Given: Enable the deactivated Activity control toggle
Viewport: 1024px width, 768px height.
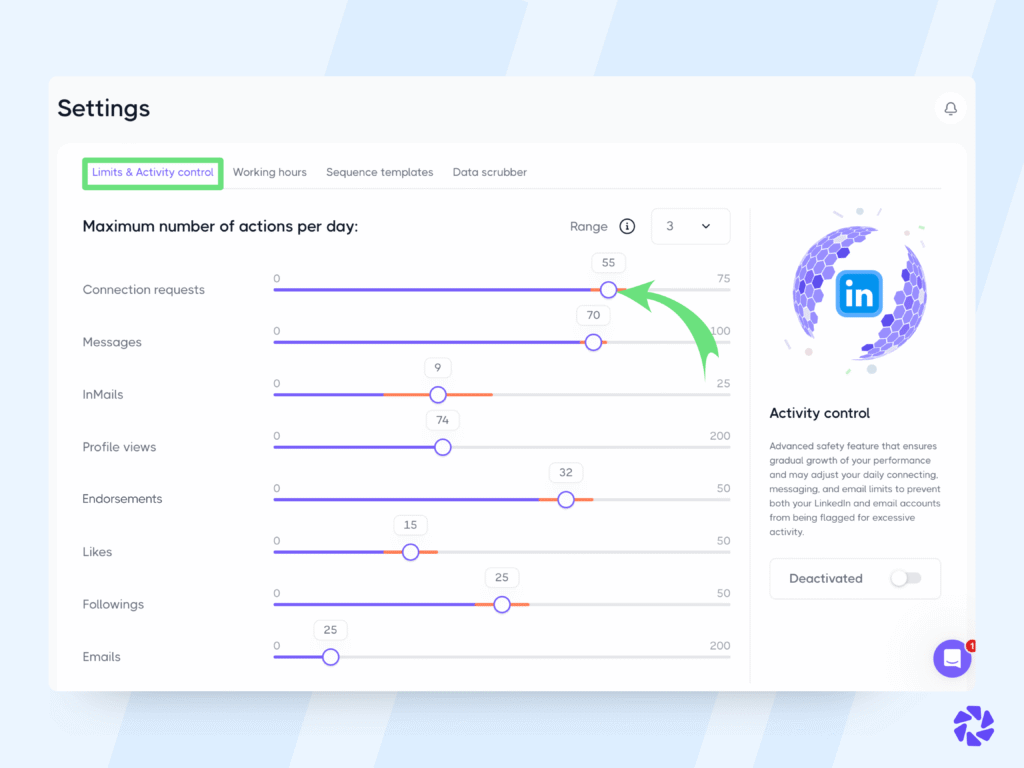Looking at the screenshot, I should click(908, 578).
